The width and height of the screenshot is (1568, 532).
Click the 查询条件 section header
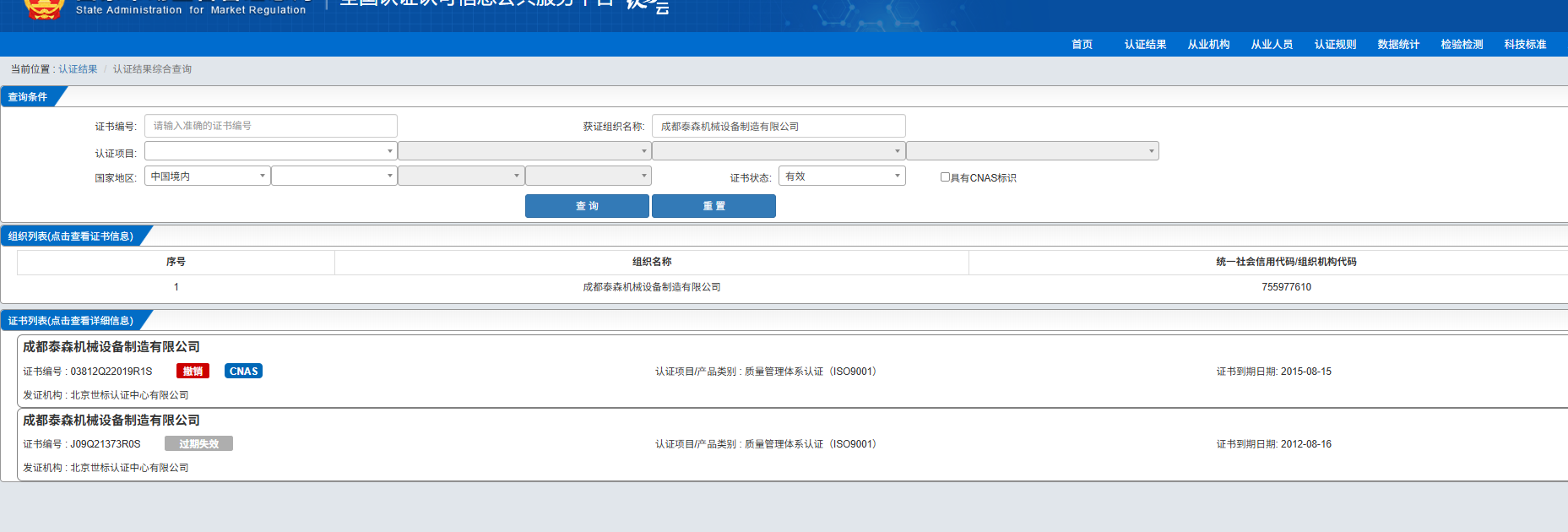(x=28, y=97)
